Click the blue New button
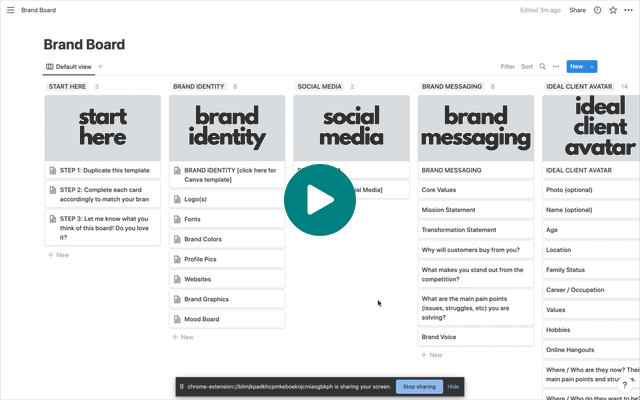The image size is (640, 400). (x=576, y=67)
